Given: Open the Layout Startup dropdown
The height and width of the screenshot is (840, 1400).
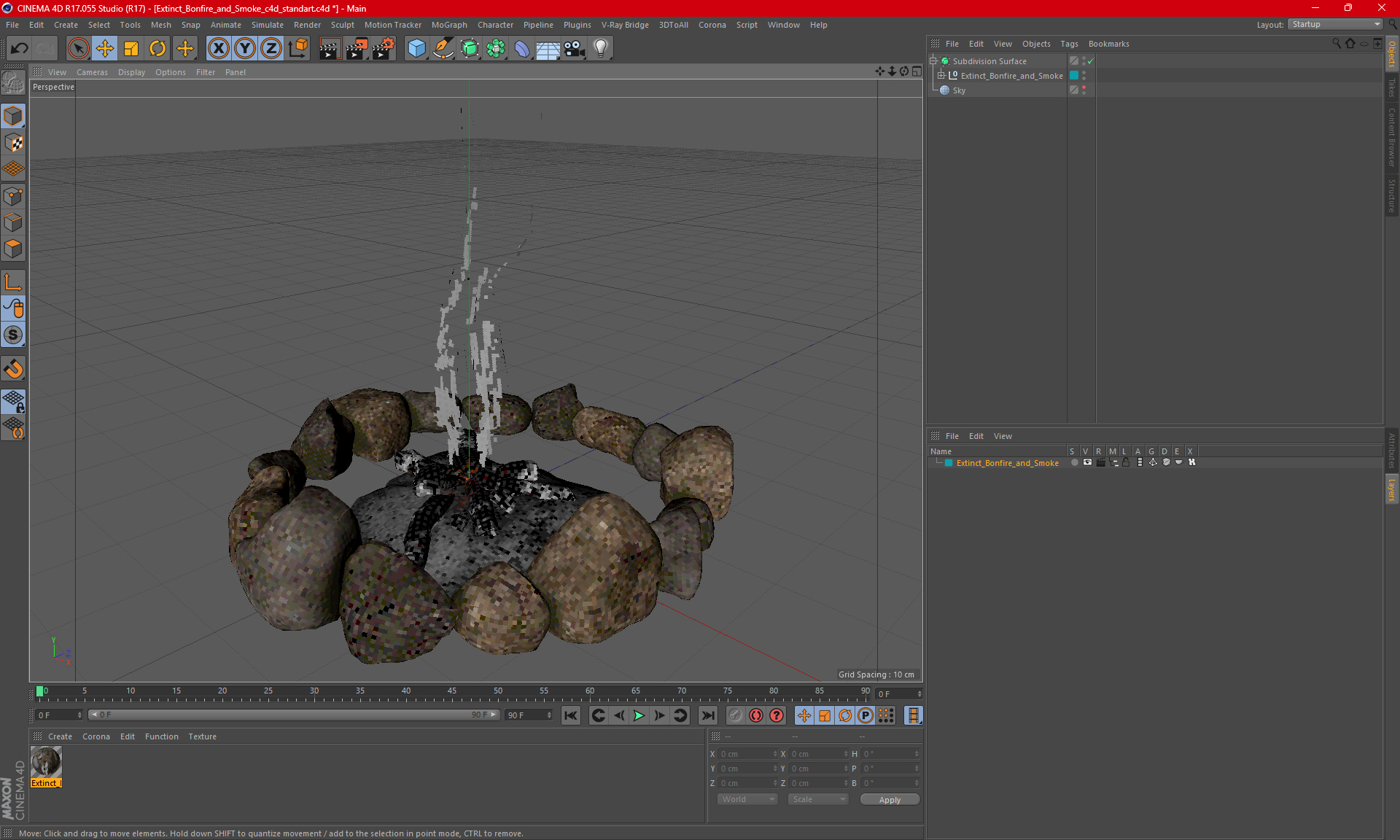Looking at the screenshot, I should coord(1335,24).
